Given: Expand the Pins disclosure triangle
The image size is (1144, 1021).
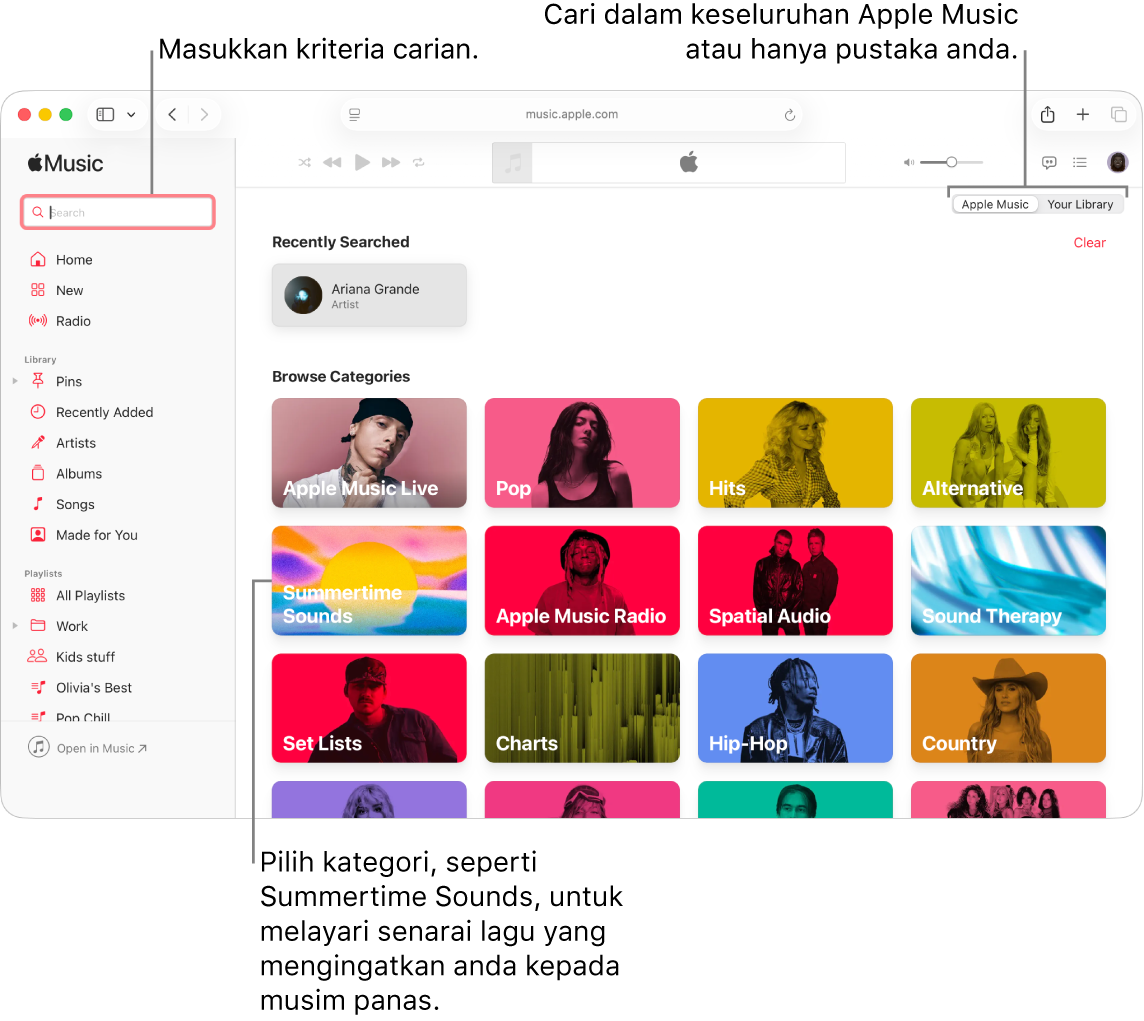Looking at the screenshot, I should (x=15, y=381).
